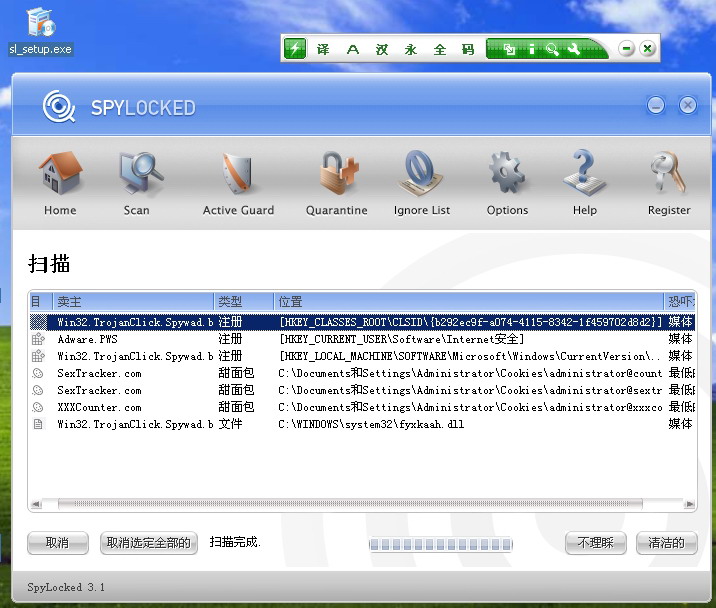Click the wrench tool icon in green toolbar
Viewport: 716px width, 608px height.
pos(574,49)
